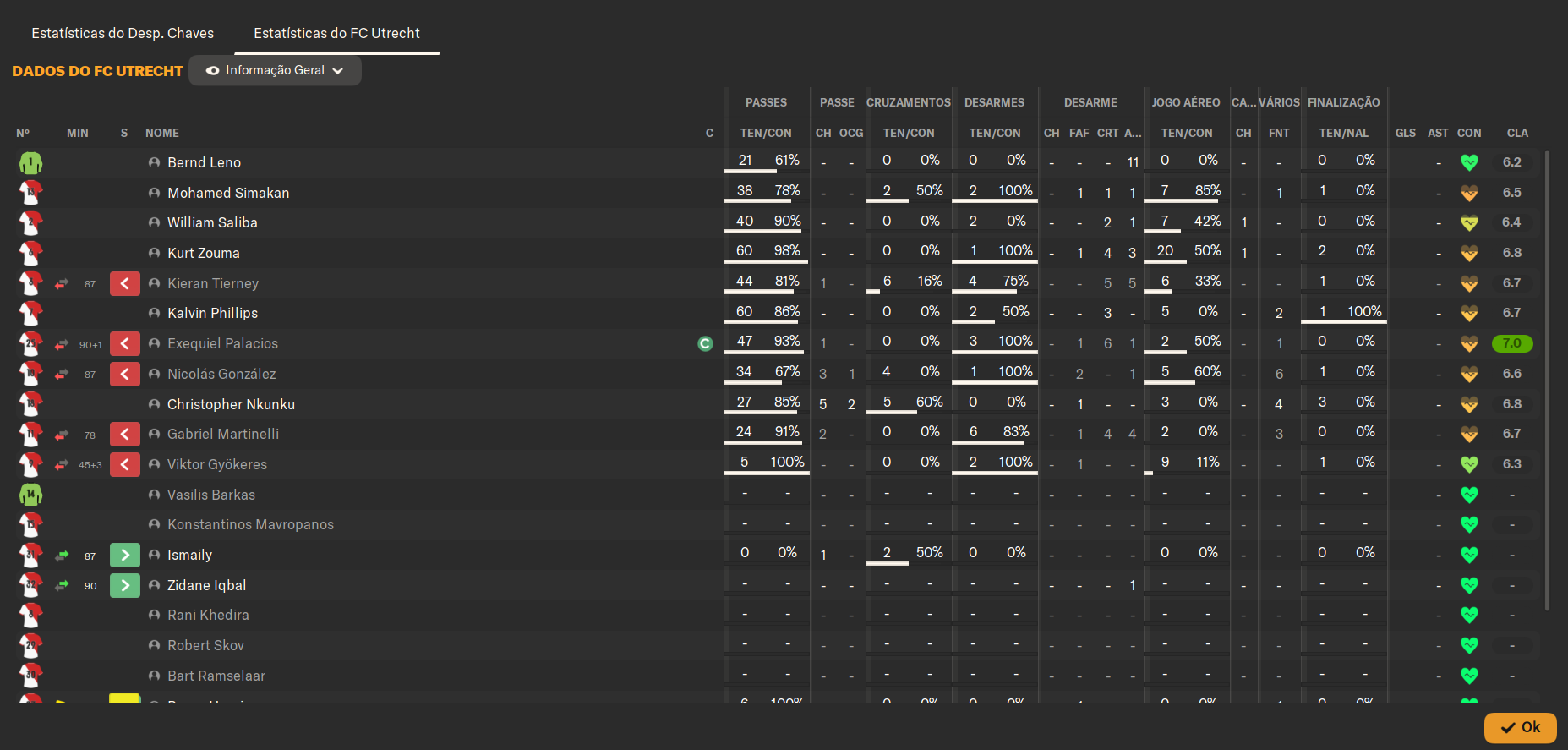Viewport: 1568px width, 750px height.
Task: Click condition heart icon for Bernd Leno
Action: point(1469,162)
